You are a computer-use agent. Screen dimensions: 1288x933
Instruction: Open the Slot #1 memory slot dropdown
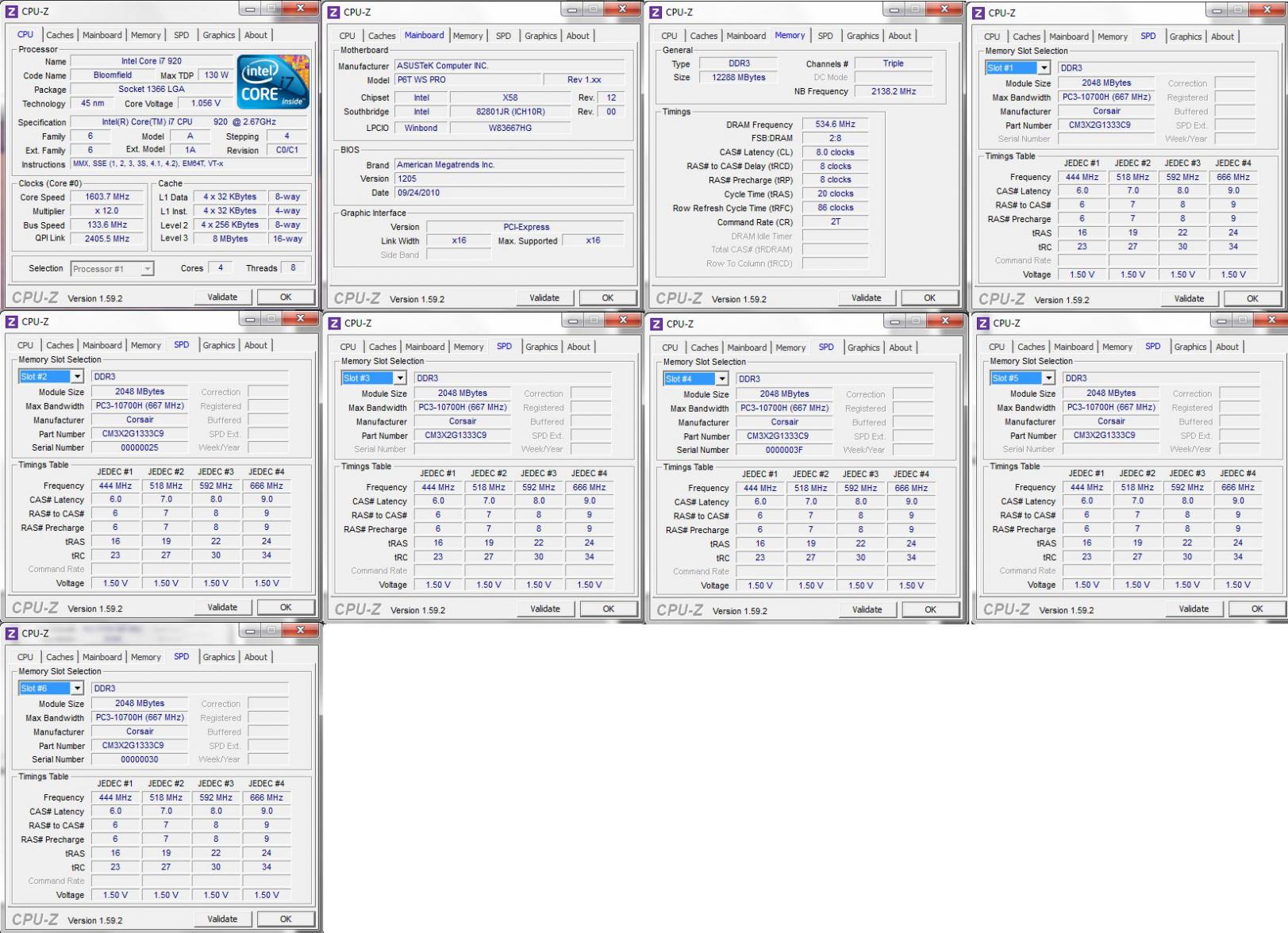(1044, 68)
